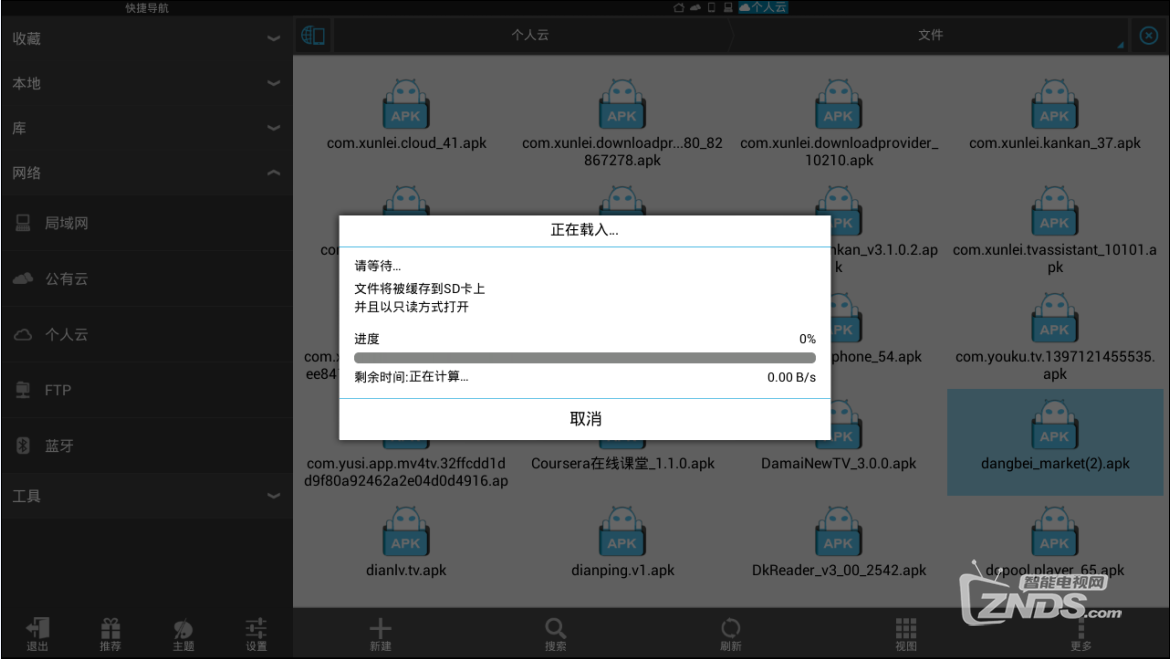Open 蓝牙 in the sidebar
Viewport: 1170px width, 659px height.
pyautogui.click(x=147, y=446)
